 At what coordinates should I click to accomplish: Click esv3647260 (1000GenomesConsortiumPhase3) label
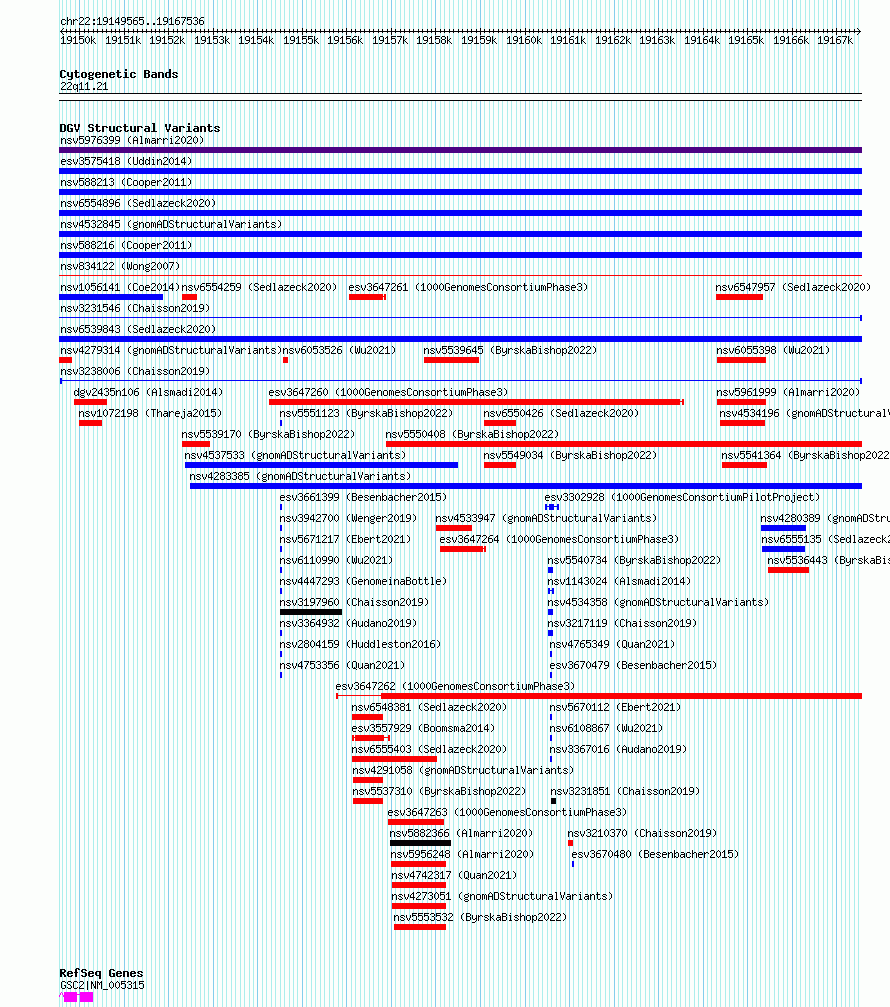tap(388, 392)
